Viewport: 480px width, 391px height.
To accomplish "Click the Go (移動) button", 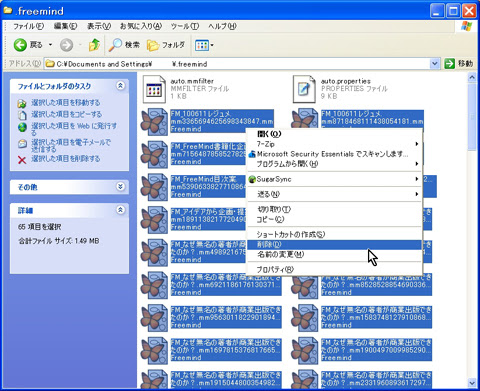I will click(459, 64).
